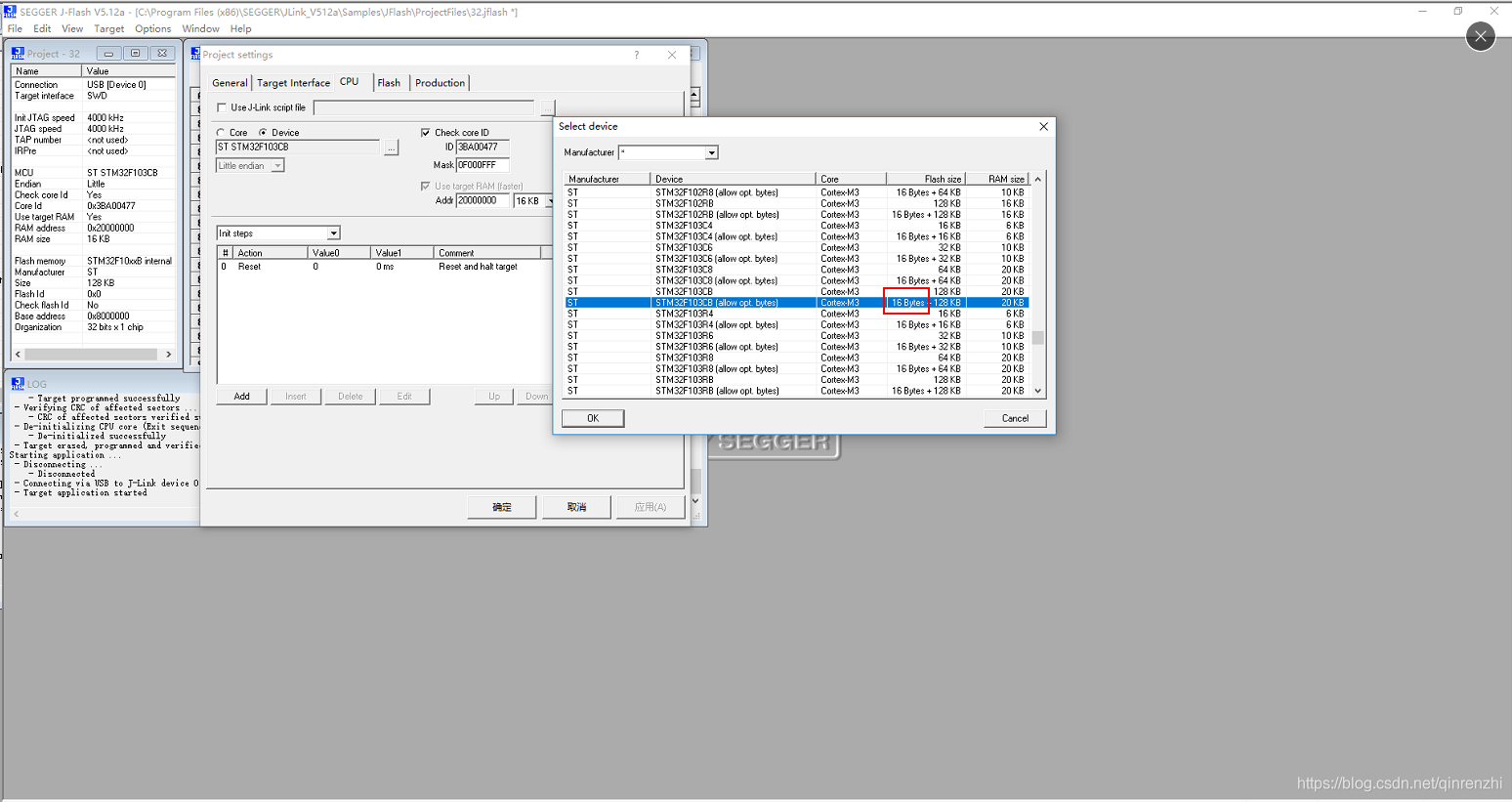
Task: Click the 取消 button in Project settings
Action: pos(577,507)
